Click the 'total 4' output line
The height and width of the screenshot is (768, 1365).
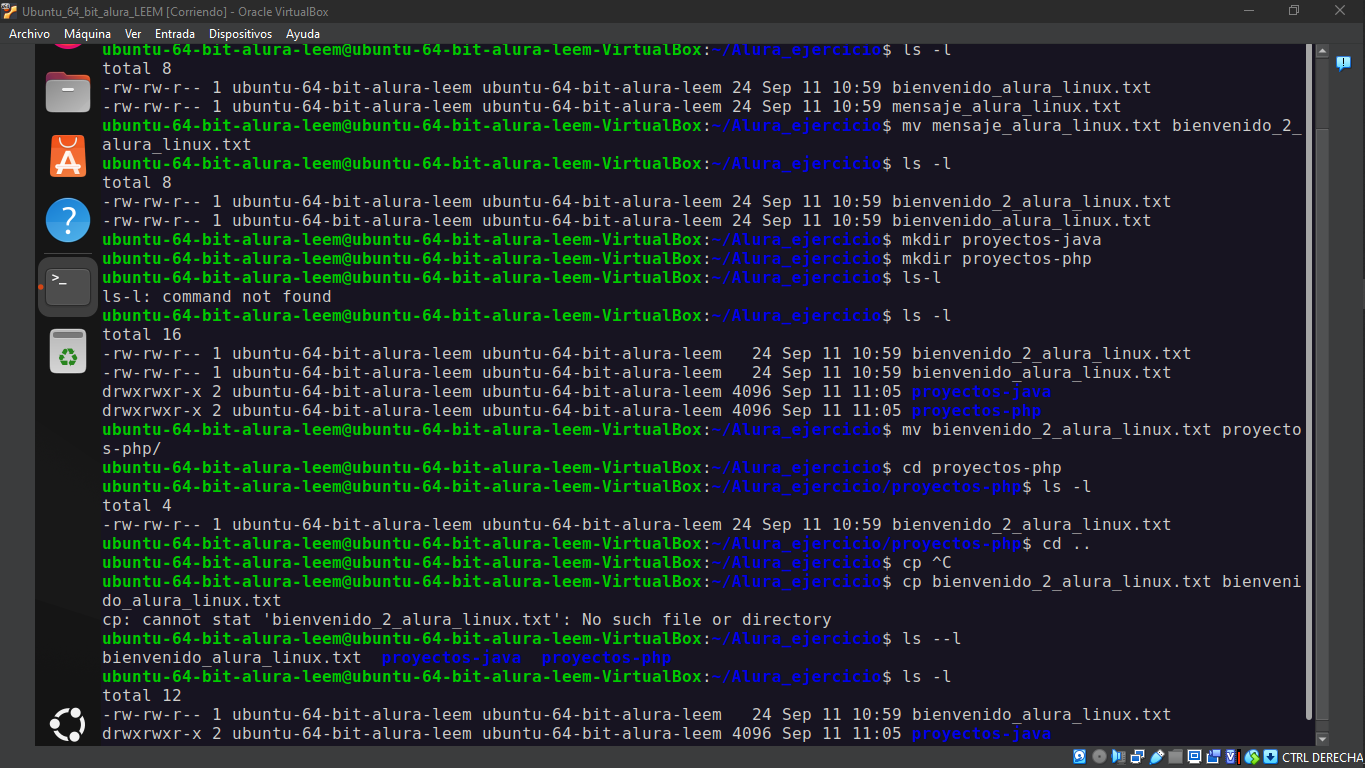pos(137,506)
